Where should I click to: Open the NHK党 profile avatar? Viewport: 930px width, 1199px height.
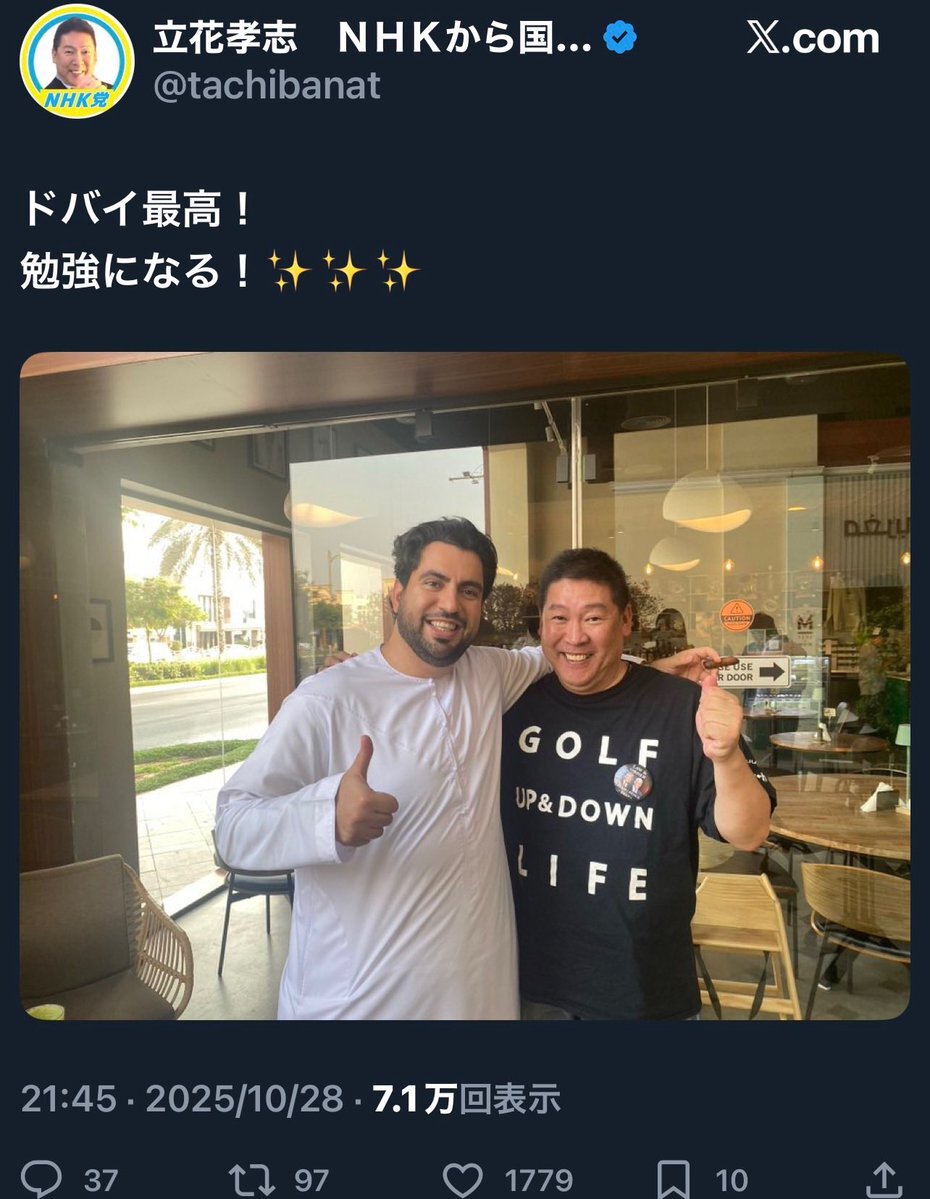[x=77, y=61]
